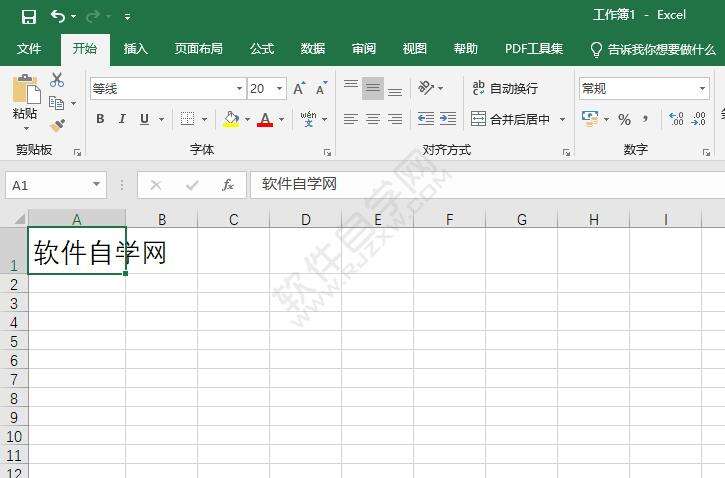This screenshot has width=725, height=478.
Task: Click the Name Box showing A1
Action: point(56,185)
